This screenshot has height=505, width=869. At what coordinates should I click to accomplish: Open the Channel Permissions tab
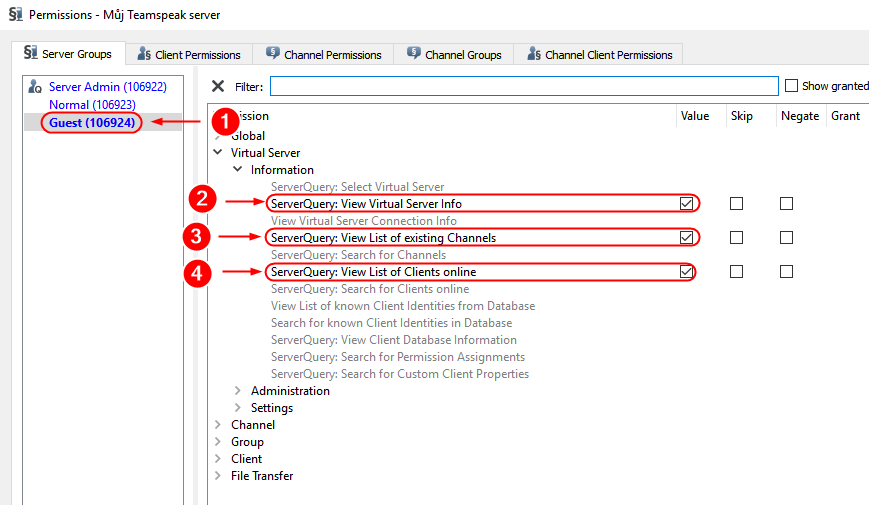[323, 54]
